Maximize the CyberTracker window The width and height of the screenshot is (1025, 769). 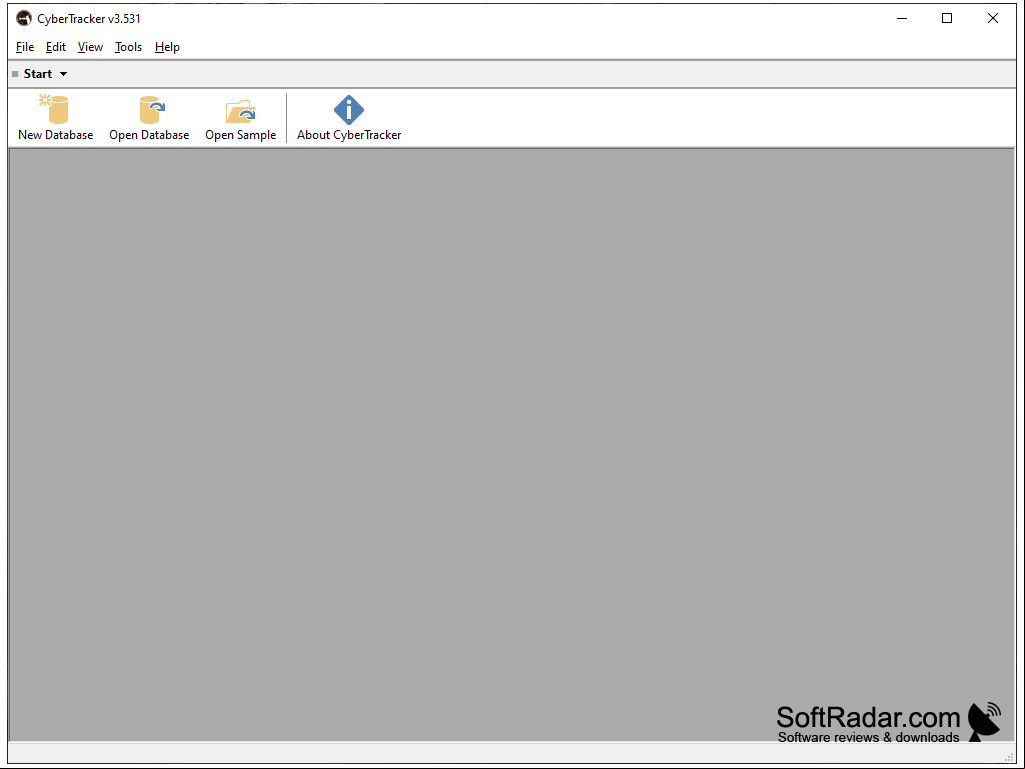tap(947, 18)
